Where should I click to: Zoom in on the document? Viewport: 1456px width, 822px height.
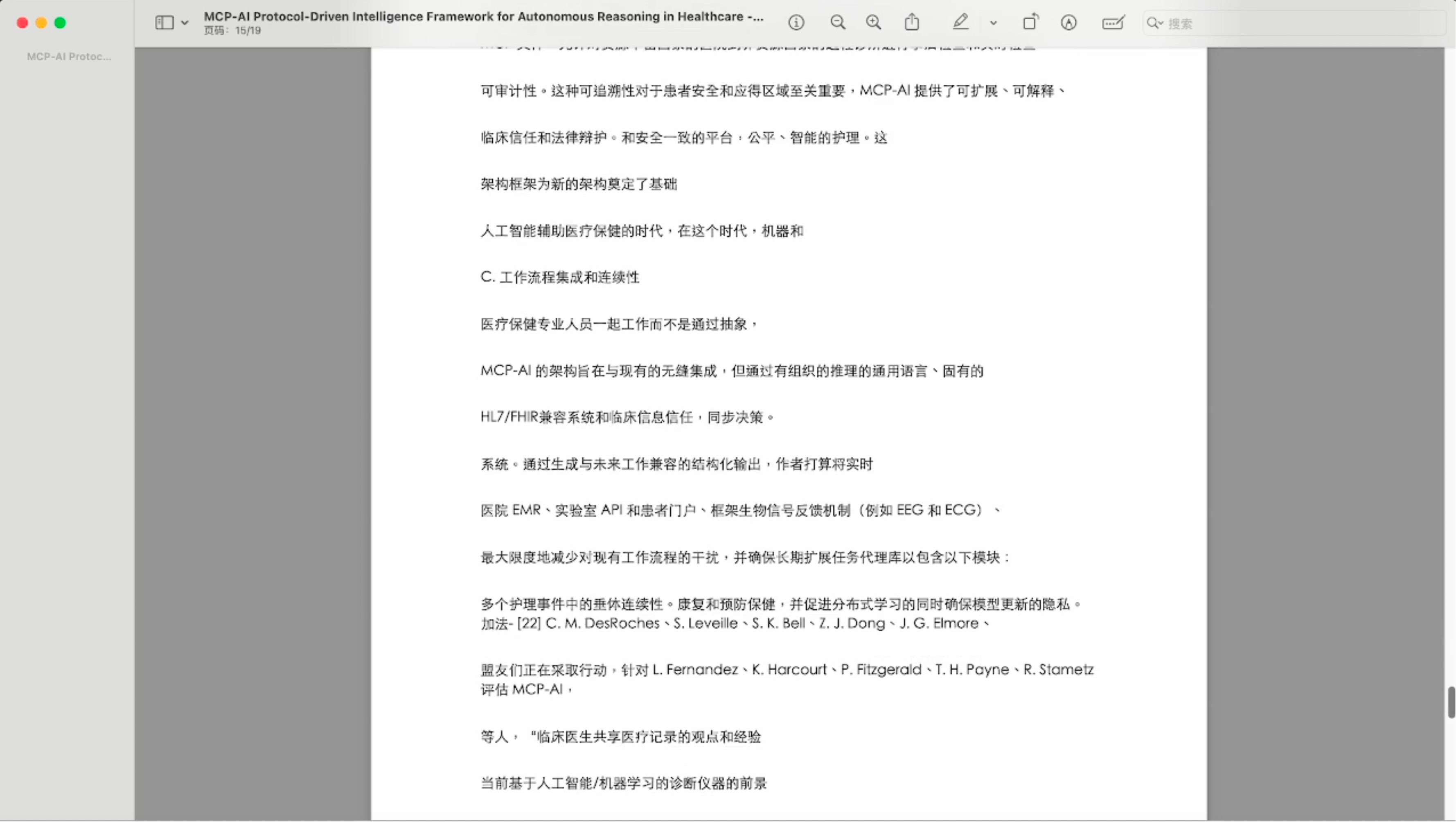(x=873, y=23)
